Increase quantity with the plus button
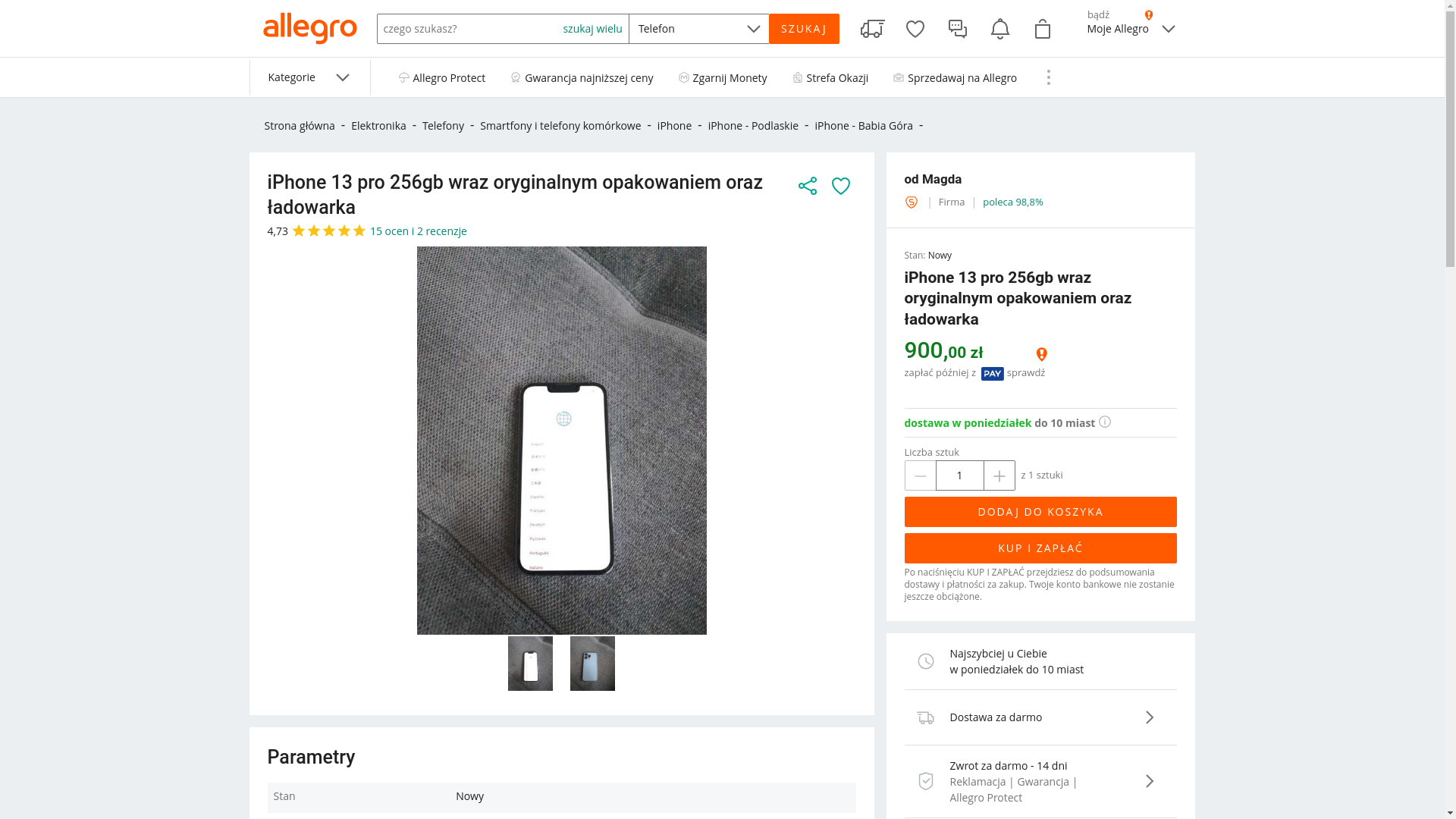This screenshot has width=1456, height=819. tap(999, 475)
